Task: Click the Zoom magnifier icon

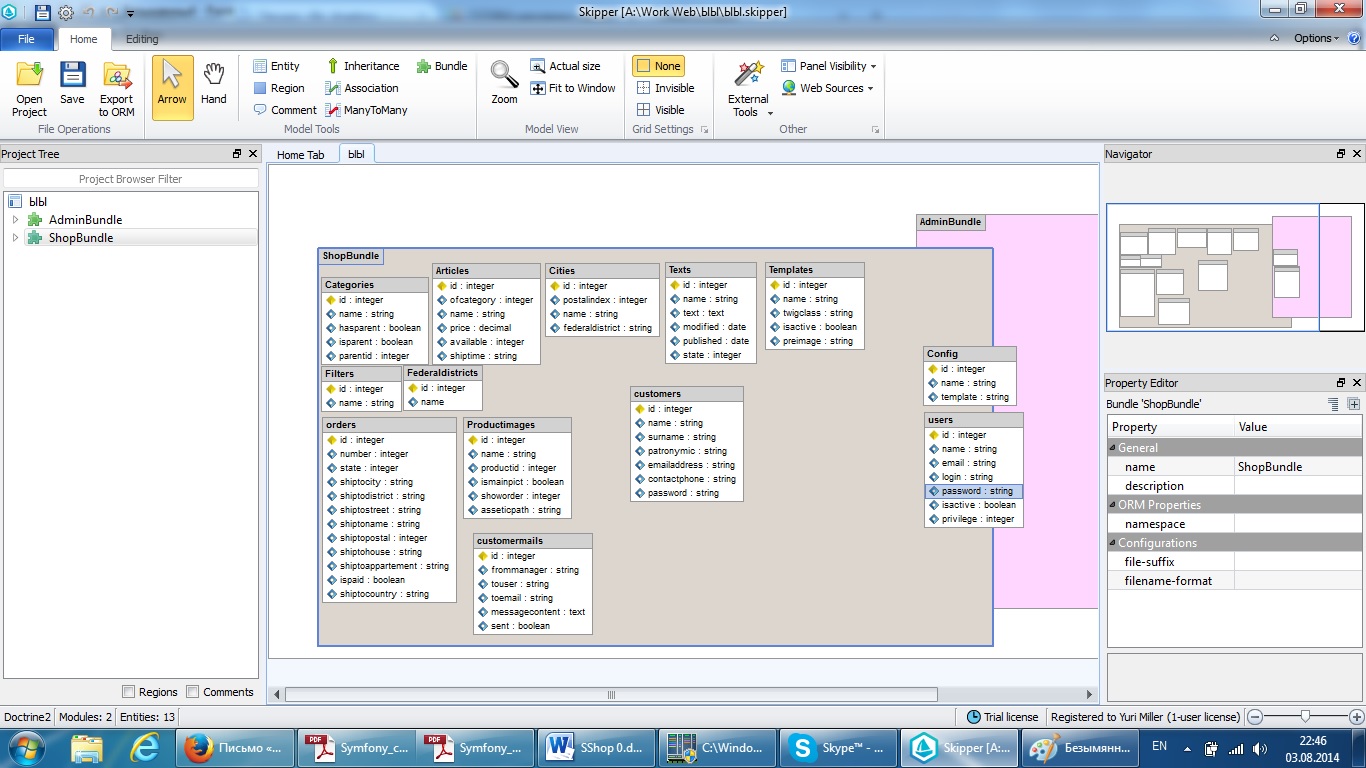Action: click(x=504, y=77)
